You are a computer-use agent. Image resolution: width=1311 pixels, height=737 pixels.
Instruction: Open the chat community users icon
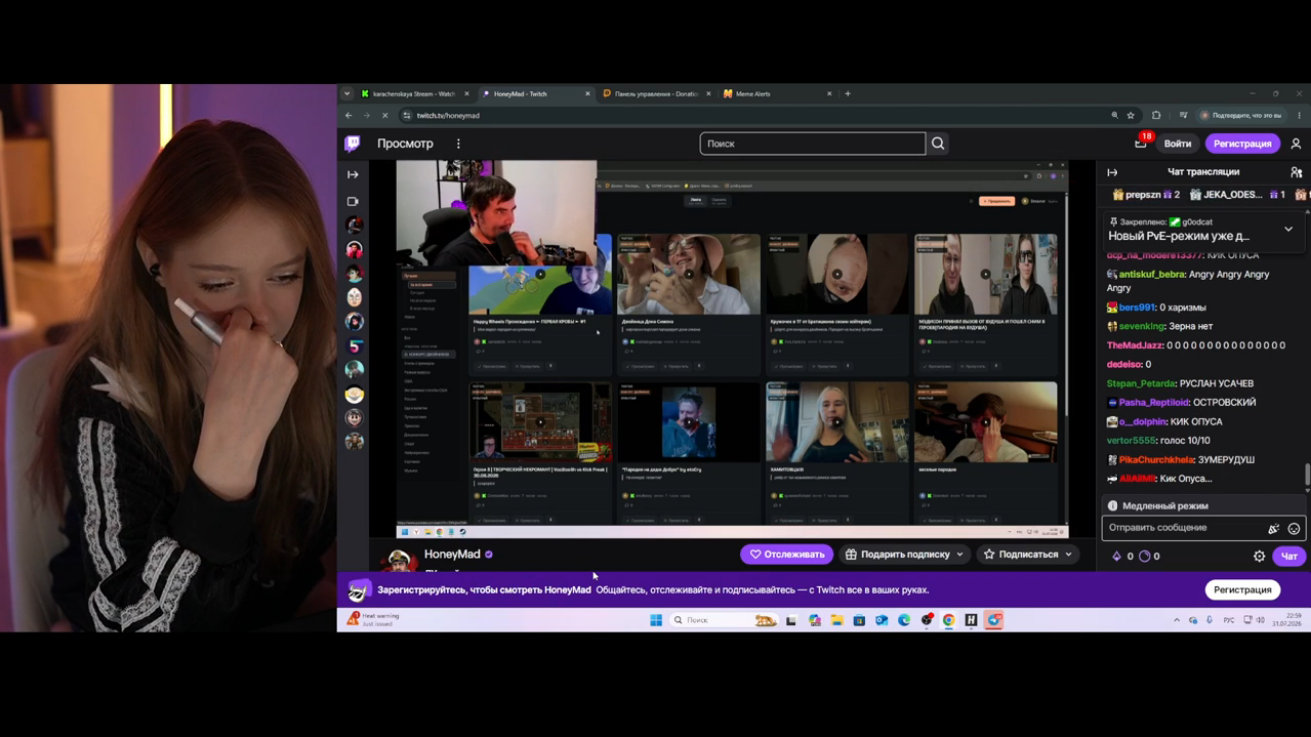click(1297, 172)
